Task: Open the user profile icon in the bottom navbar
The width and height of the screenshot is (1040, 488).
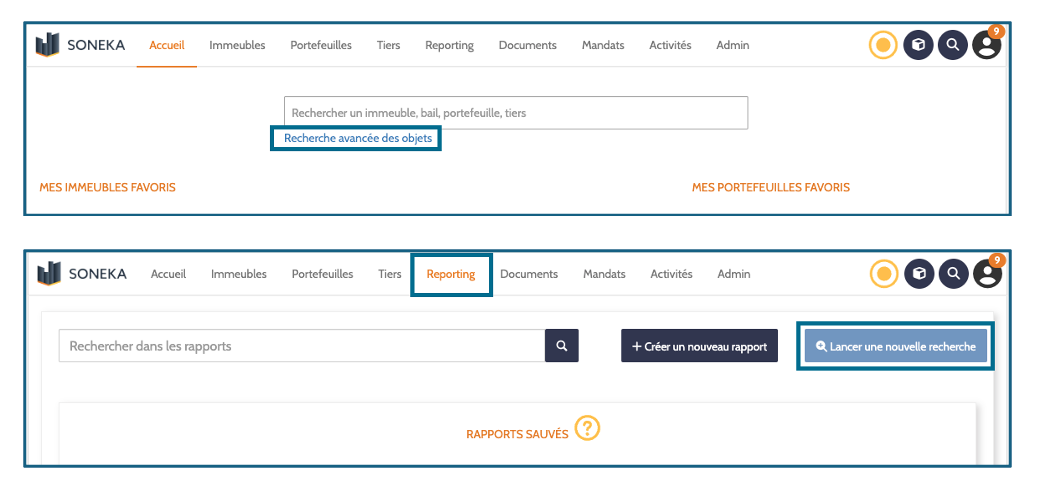Action: click(988, 272)
